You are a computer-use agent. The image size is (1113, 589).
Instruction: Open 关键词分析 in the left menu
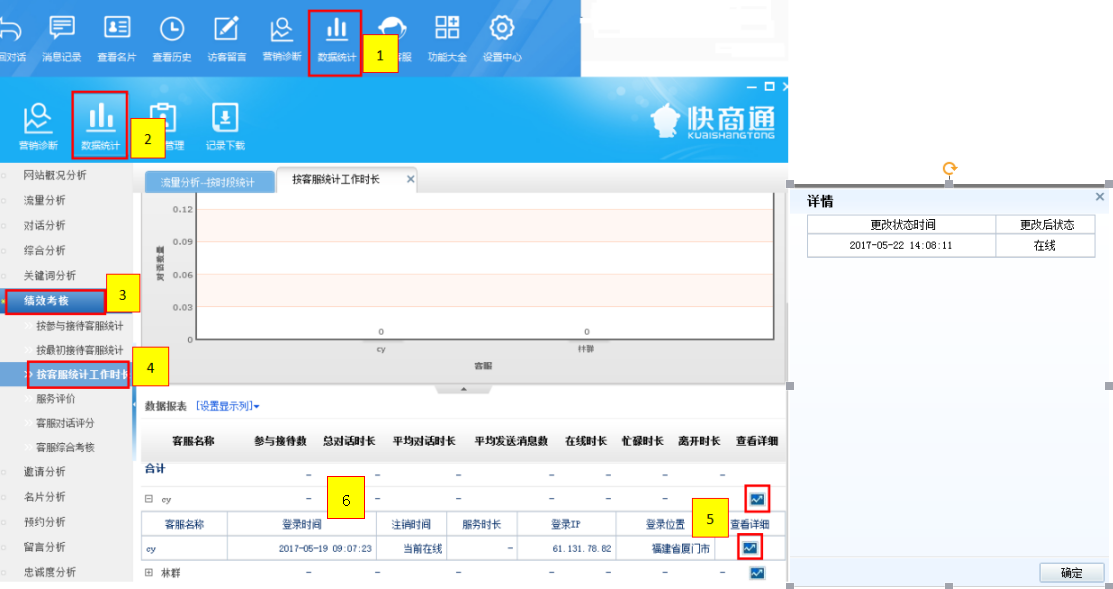[x=50, y=275]
